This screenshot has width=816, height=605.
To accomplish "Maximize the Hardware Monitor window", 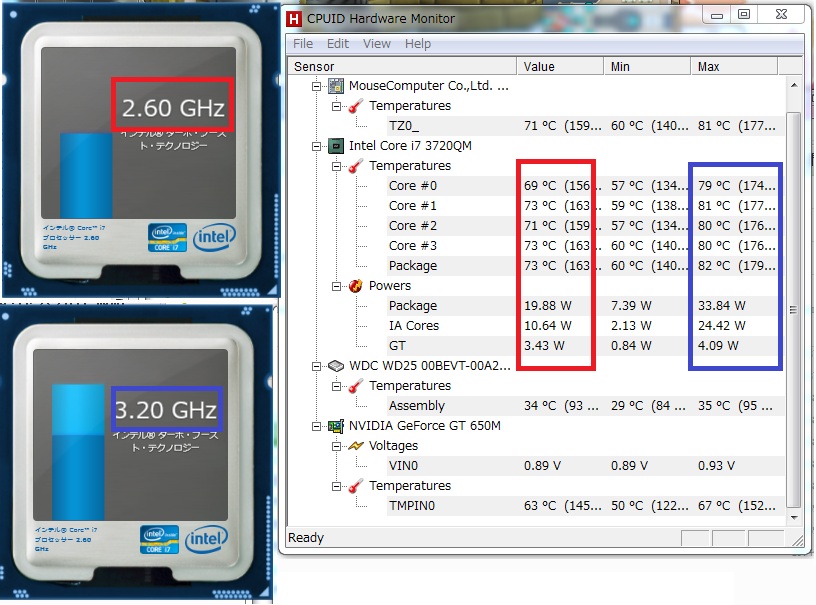I will click(744, 15).
